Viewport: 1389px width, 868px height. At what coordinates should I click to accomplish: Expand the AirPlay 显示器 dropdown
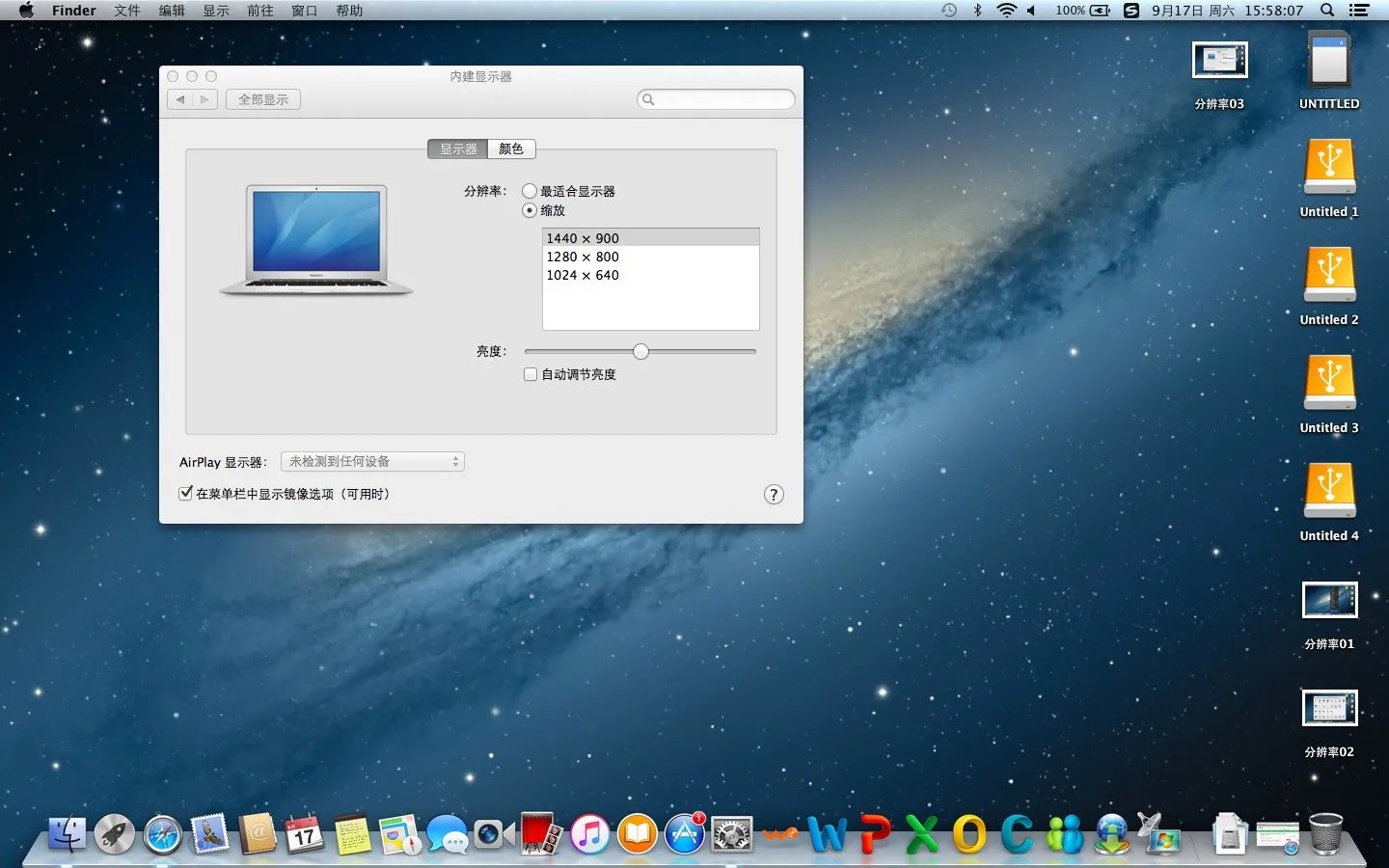[x=372, y=462]
